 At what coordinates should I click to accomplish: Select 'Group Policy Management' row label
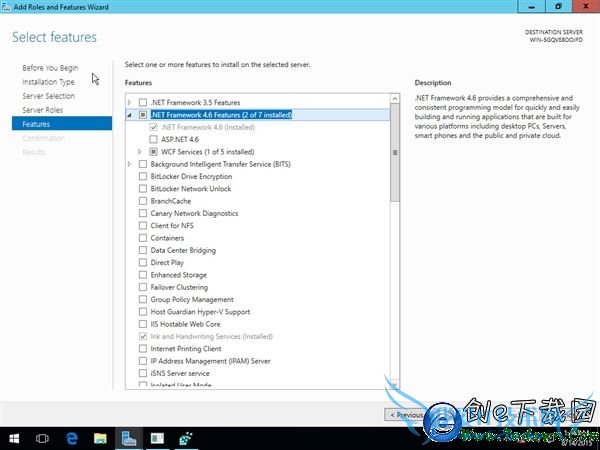click(192, 299)
